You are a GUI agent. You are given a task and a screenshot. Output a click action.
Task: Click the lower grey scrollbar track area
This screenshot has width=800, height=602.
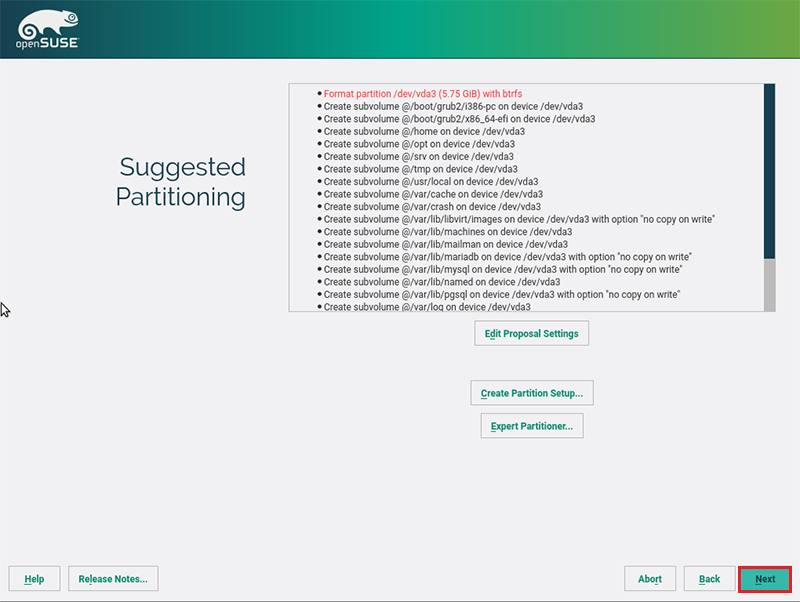[769, 284]
